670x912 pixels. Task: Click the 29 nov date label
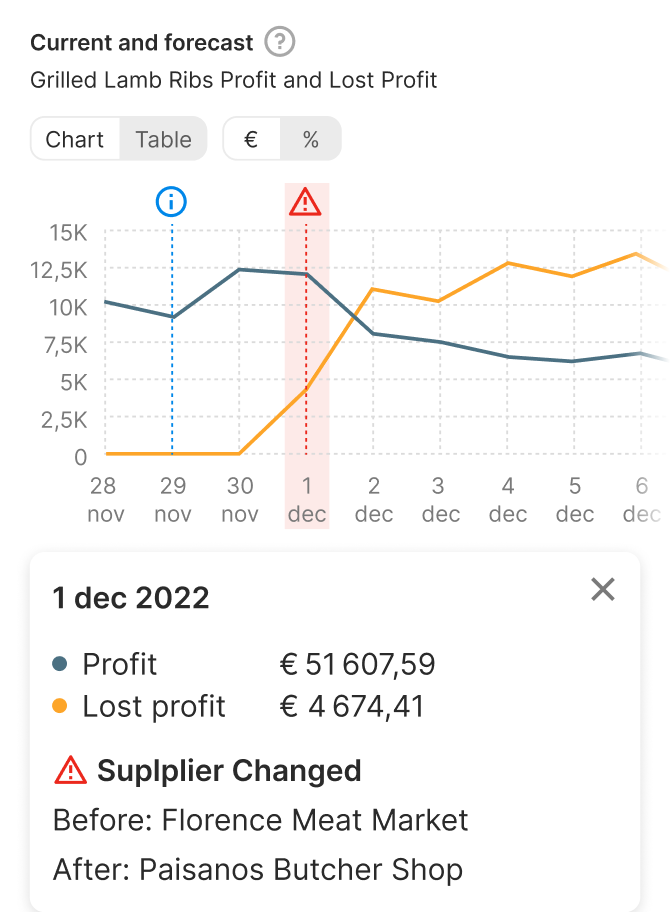[x=172, y=500]
